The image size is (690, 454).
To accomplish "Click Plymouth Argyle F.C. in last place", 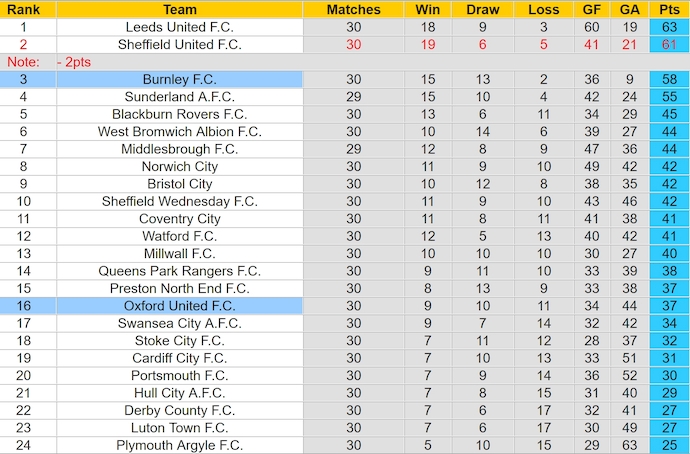I will point(179,445).
